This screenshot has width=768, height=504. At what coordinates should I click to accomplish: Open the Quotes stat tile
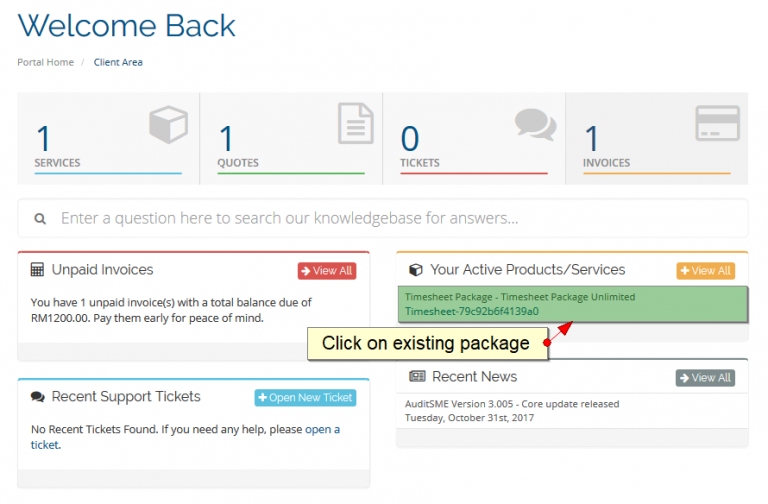pyautogui.click(x=291, y=139)
